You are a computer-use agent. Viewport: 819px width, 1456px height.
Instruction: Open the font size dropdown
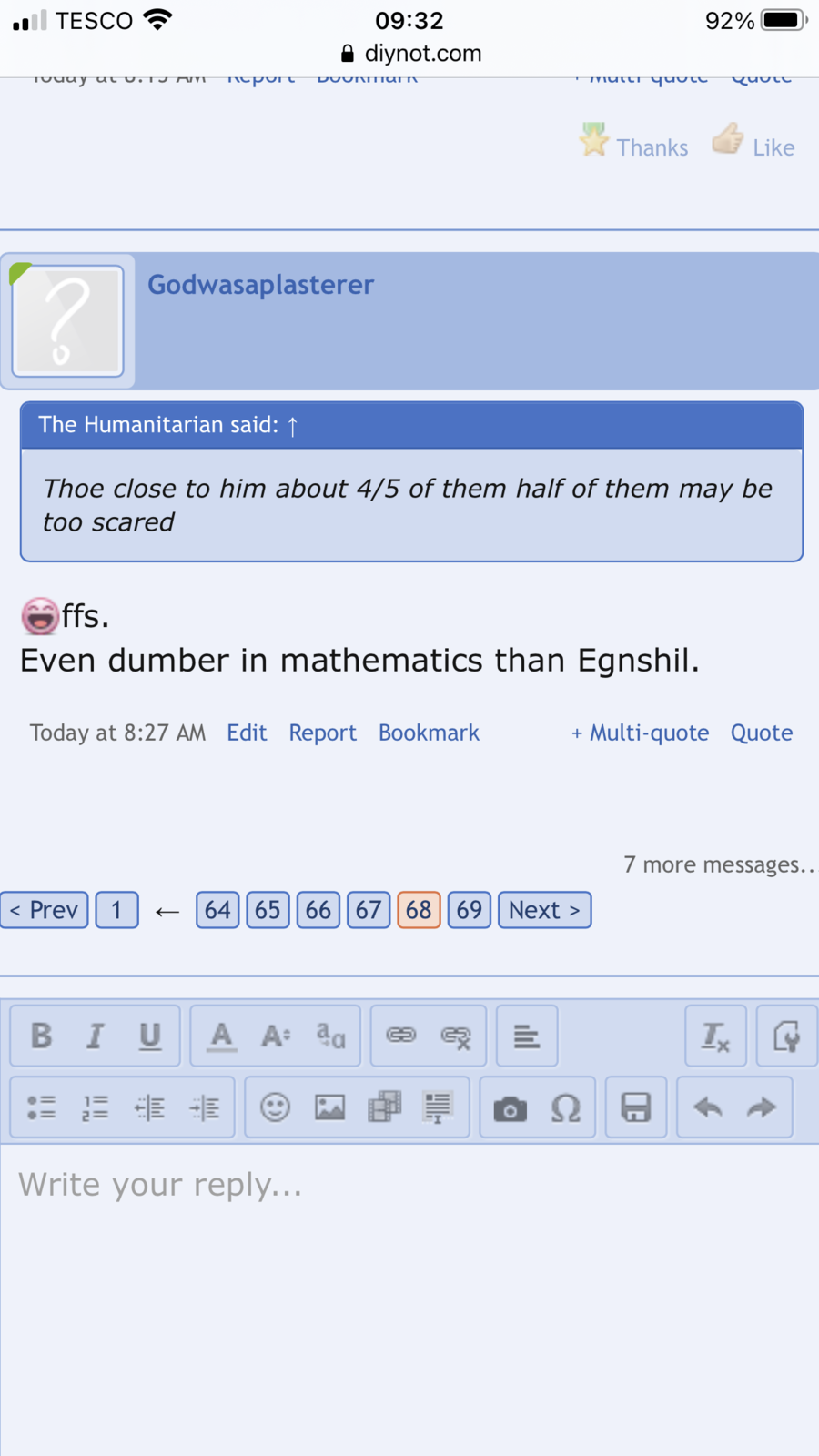pyautogui.click(x=276, y=1036)
